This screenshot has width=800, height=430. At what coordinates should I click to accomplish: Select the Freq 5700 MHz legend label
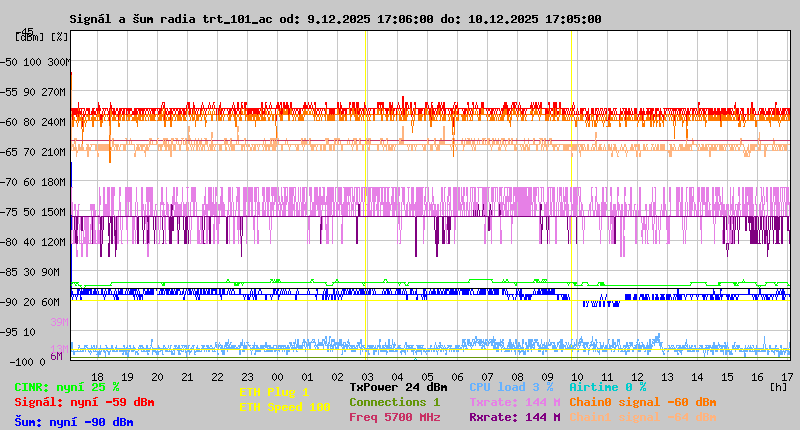(394, 417)
